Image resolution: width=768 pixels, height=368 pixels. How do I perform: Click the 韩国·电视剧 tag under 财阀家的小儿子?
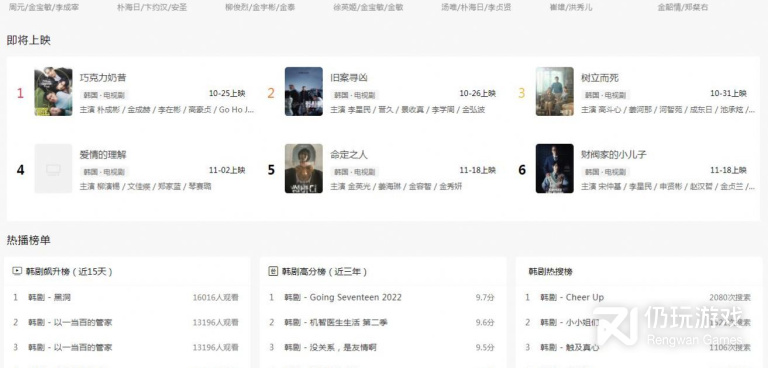coord(605,172)
